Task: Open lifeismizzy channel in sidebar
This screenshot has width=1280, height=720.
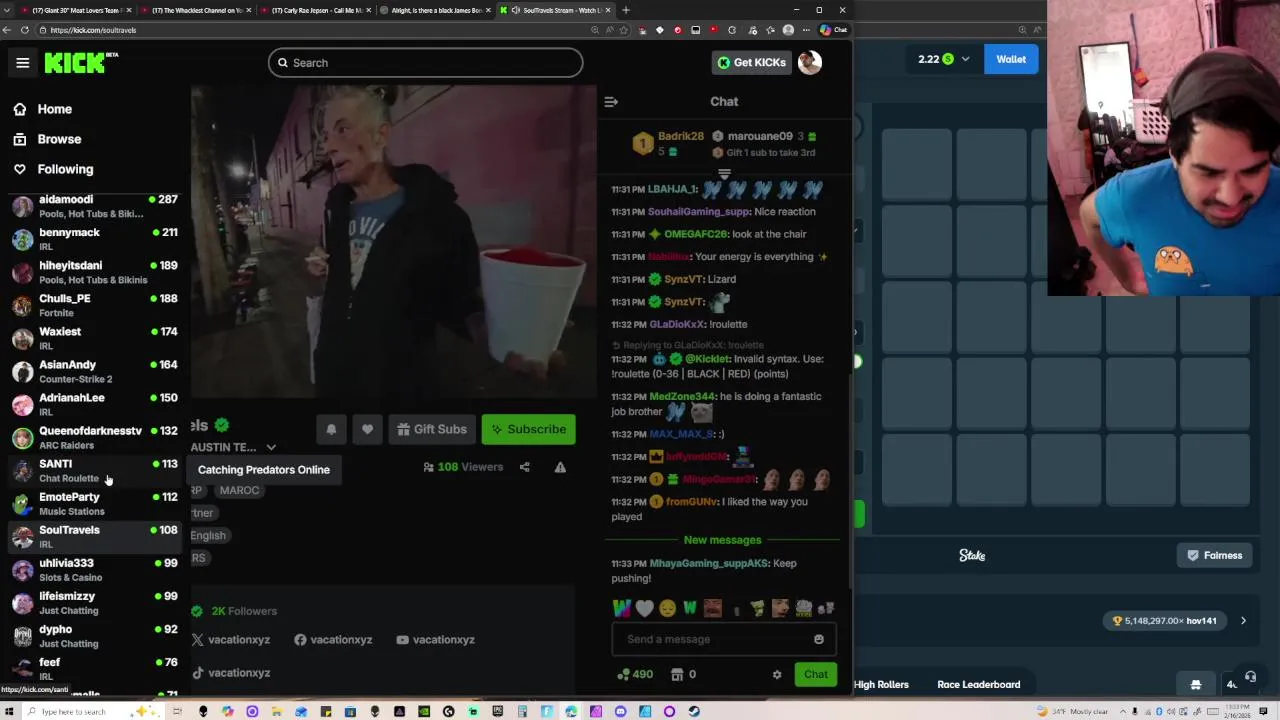Action: click(95, 602)
